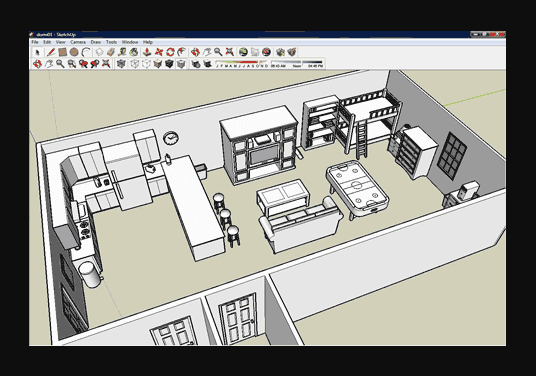Screen dimensions: 536x376
Task: Open Get Models from 3D Warehouse
Action: (x=280, y=52)
